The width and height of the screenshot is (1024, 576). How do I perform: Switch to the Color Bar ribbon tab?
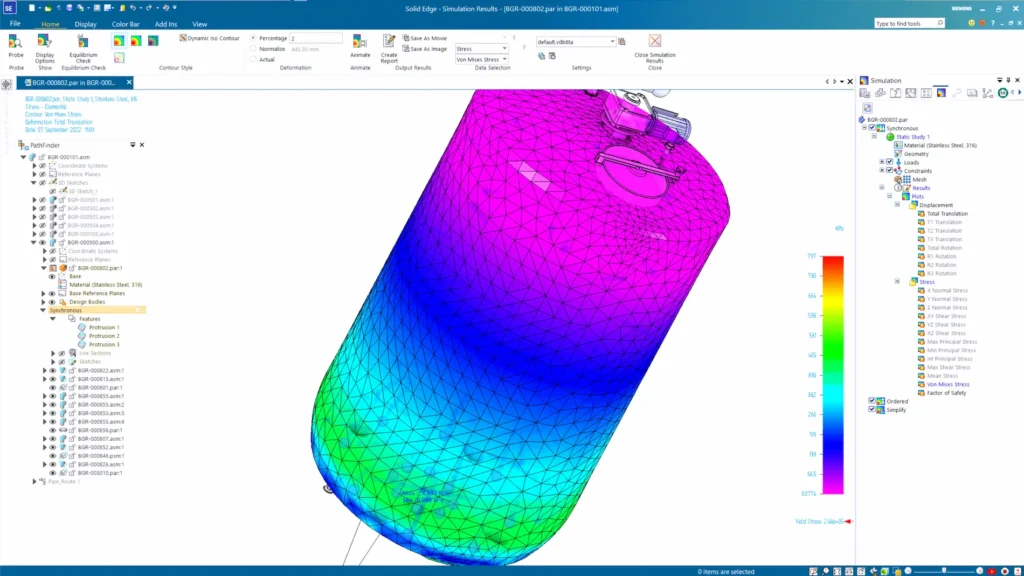(x=125, y=24)
